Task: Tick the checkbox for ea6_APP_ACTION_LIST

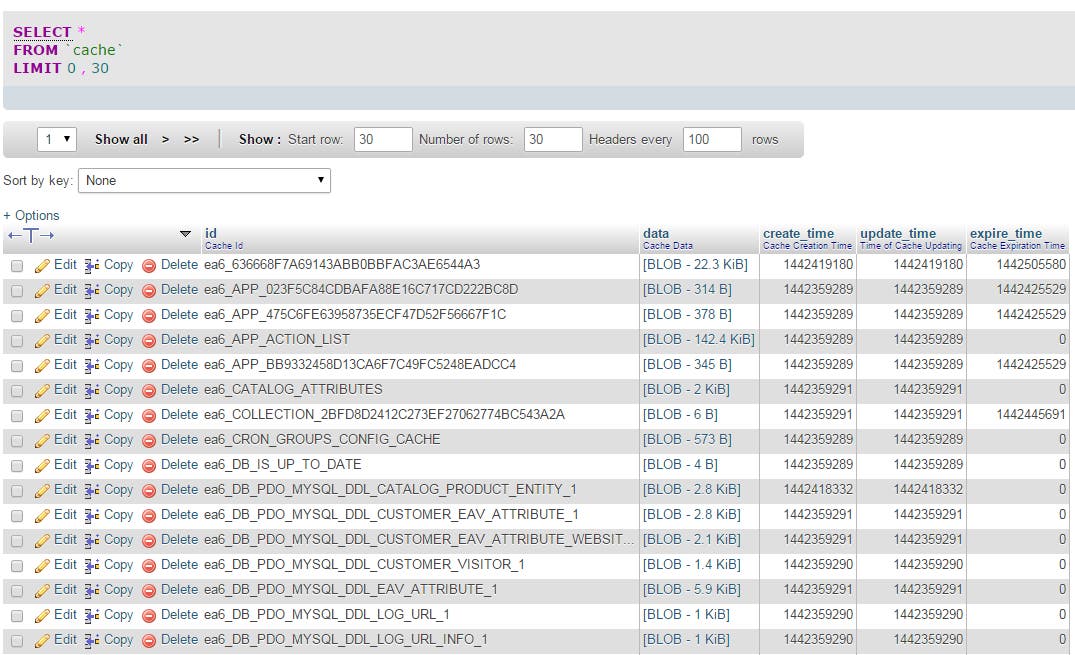Action: pos(17,340)
